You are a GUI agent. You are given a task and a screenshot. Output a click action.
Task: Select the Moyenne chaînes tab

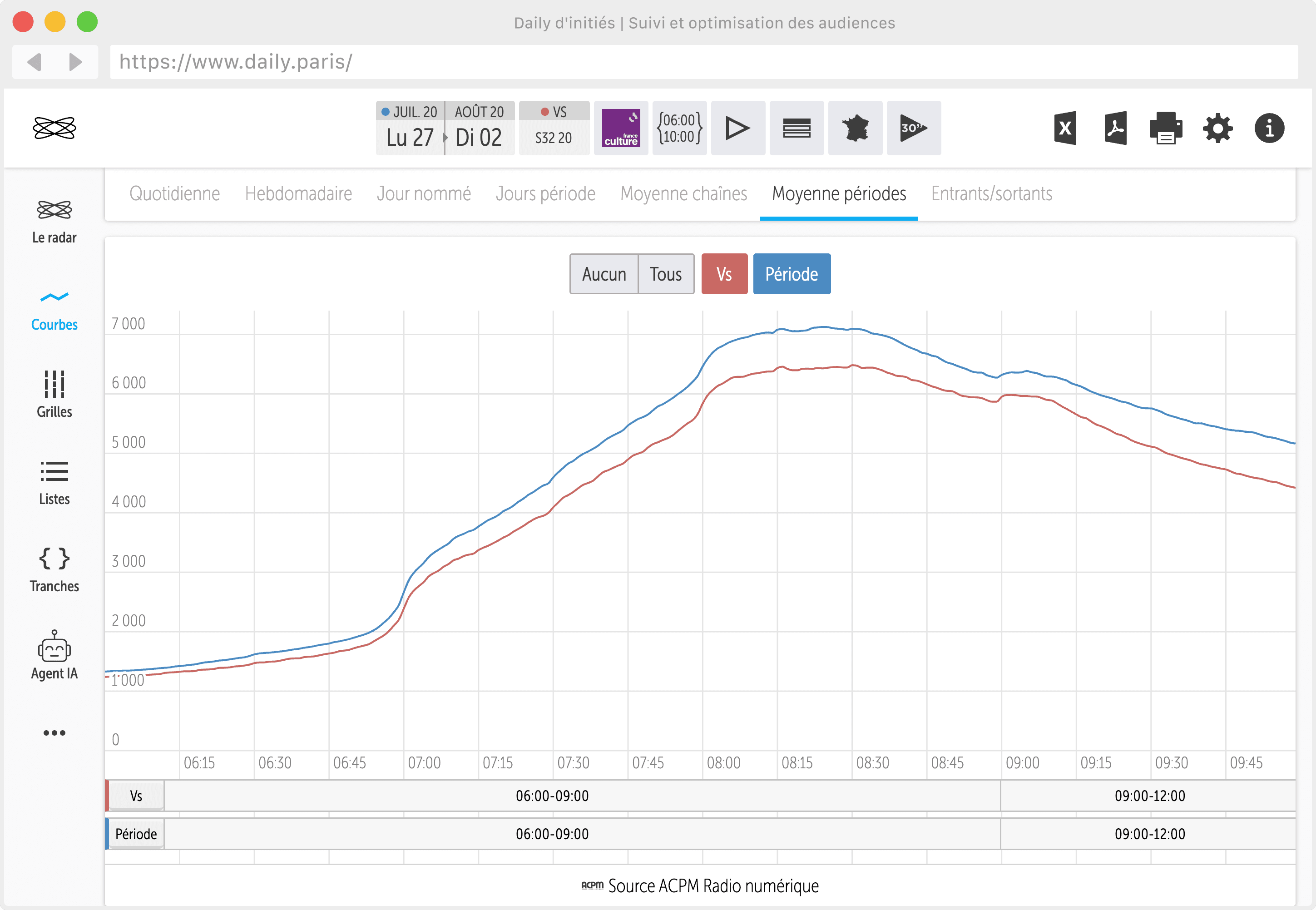click(684, 194)
